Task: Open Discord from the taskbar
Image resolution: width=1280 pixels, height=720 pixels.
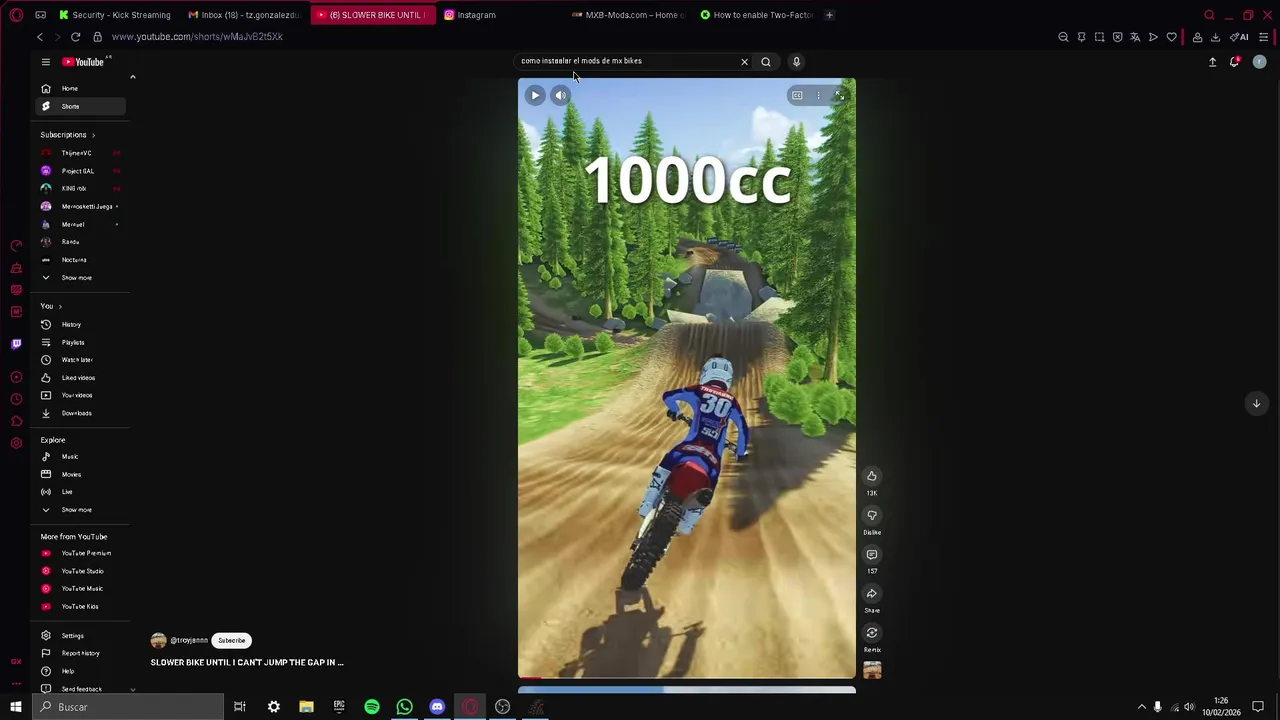Action: pyautogui.click(x=437, y=707)
